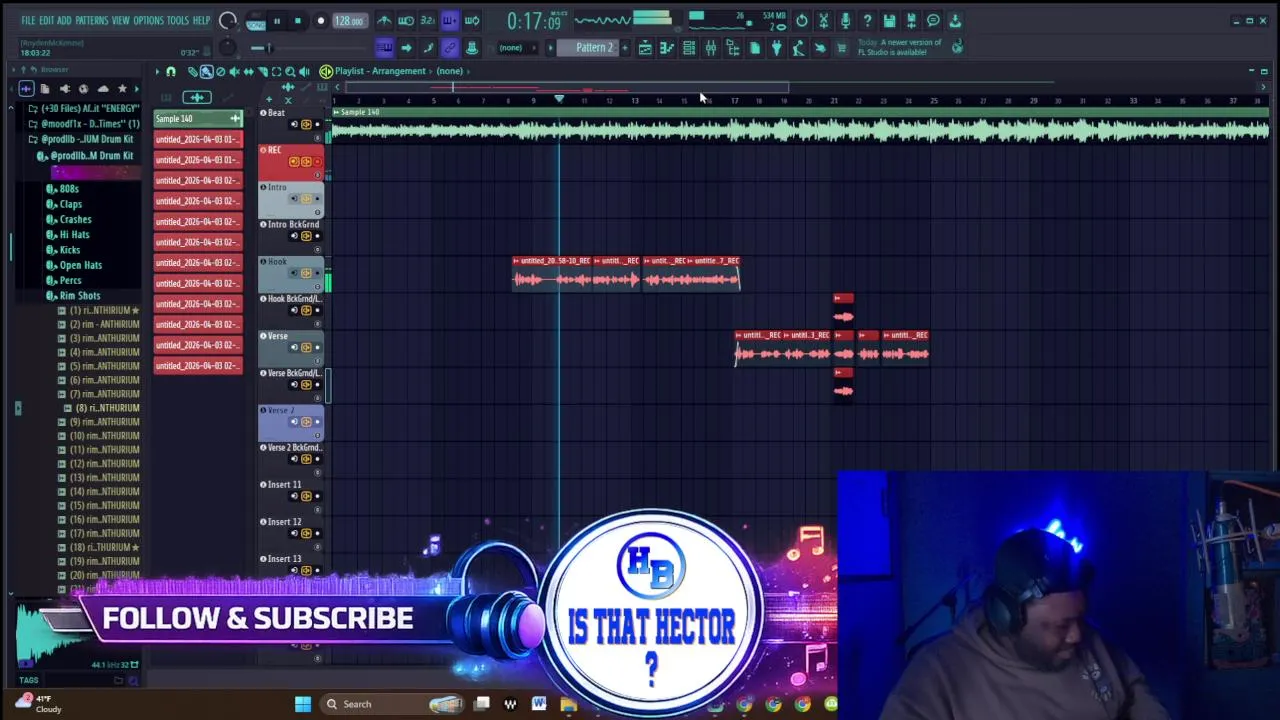The image size is (1280, 720).
Task: Toggle typing keyboard to piano icon
Action: (384, 48)
